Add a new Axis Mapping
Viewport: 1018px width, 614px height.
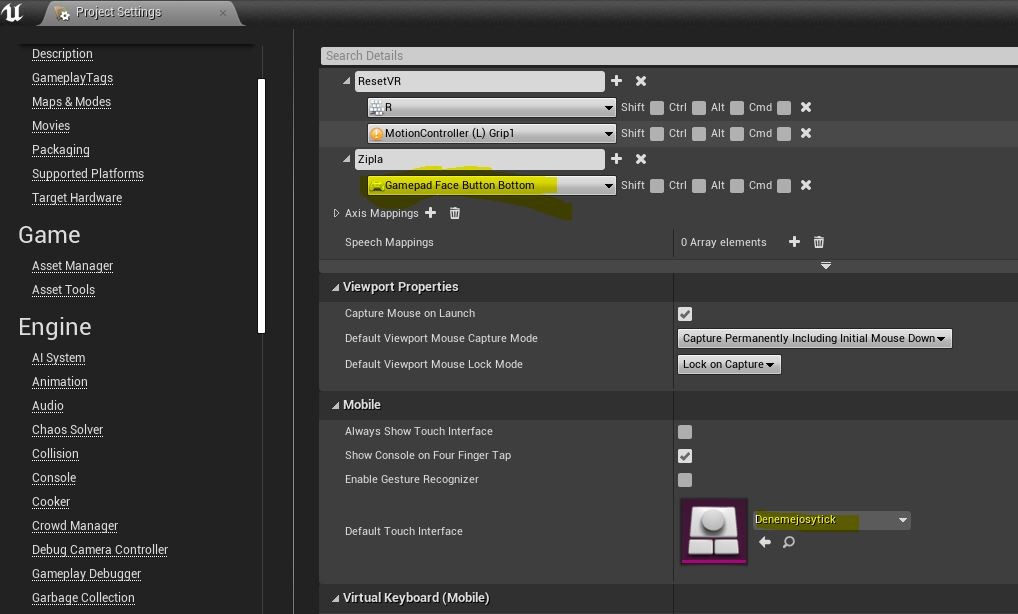(430, 212)
